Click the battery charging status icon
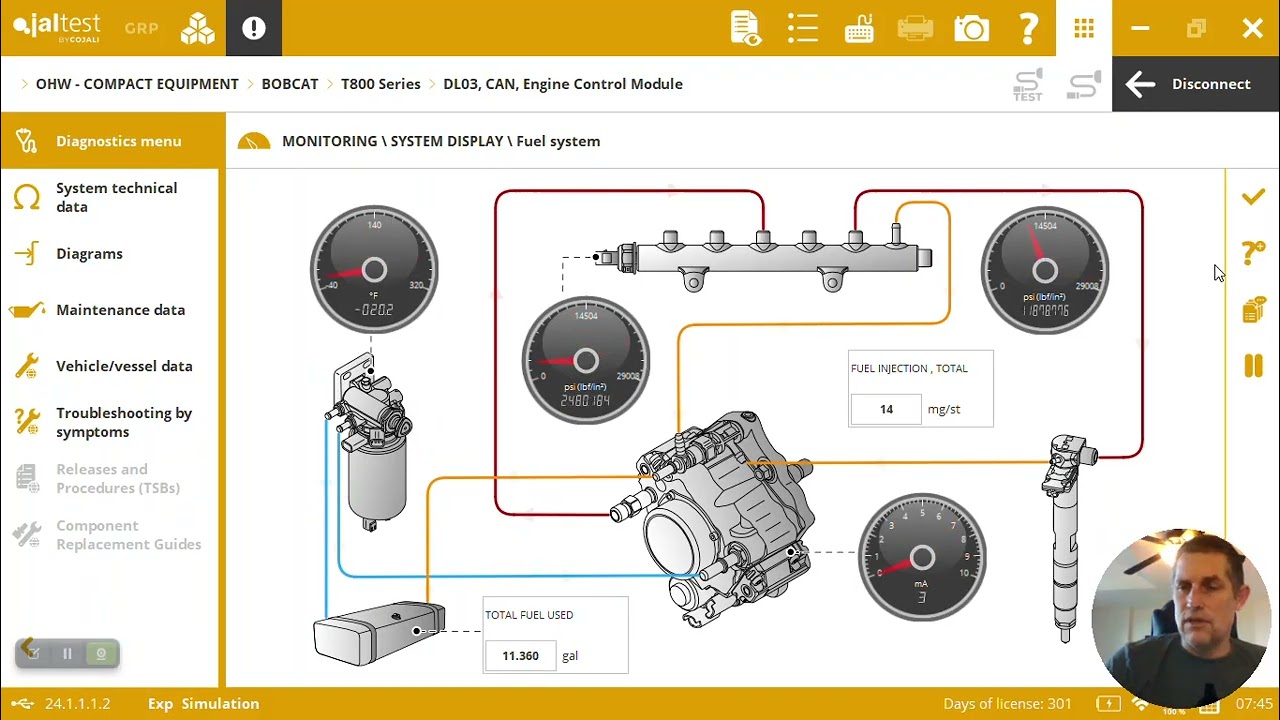This screenshot has width=1280, height=720. [x=1108, y=704]
